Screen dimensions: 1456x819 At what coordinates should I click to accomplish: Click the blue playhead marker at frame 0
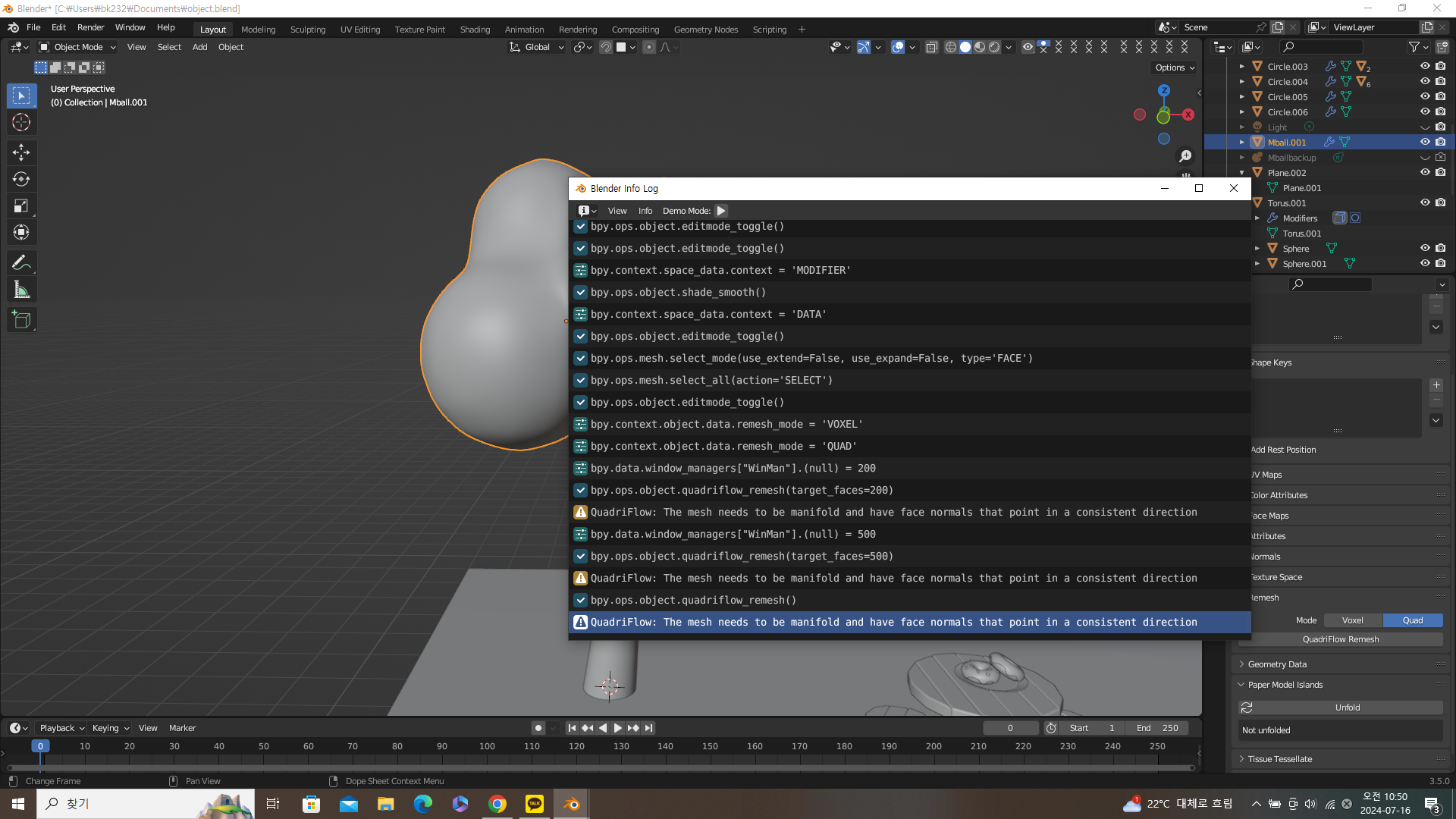[x=40, y=746]
